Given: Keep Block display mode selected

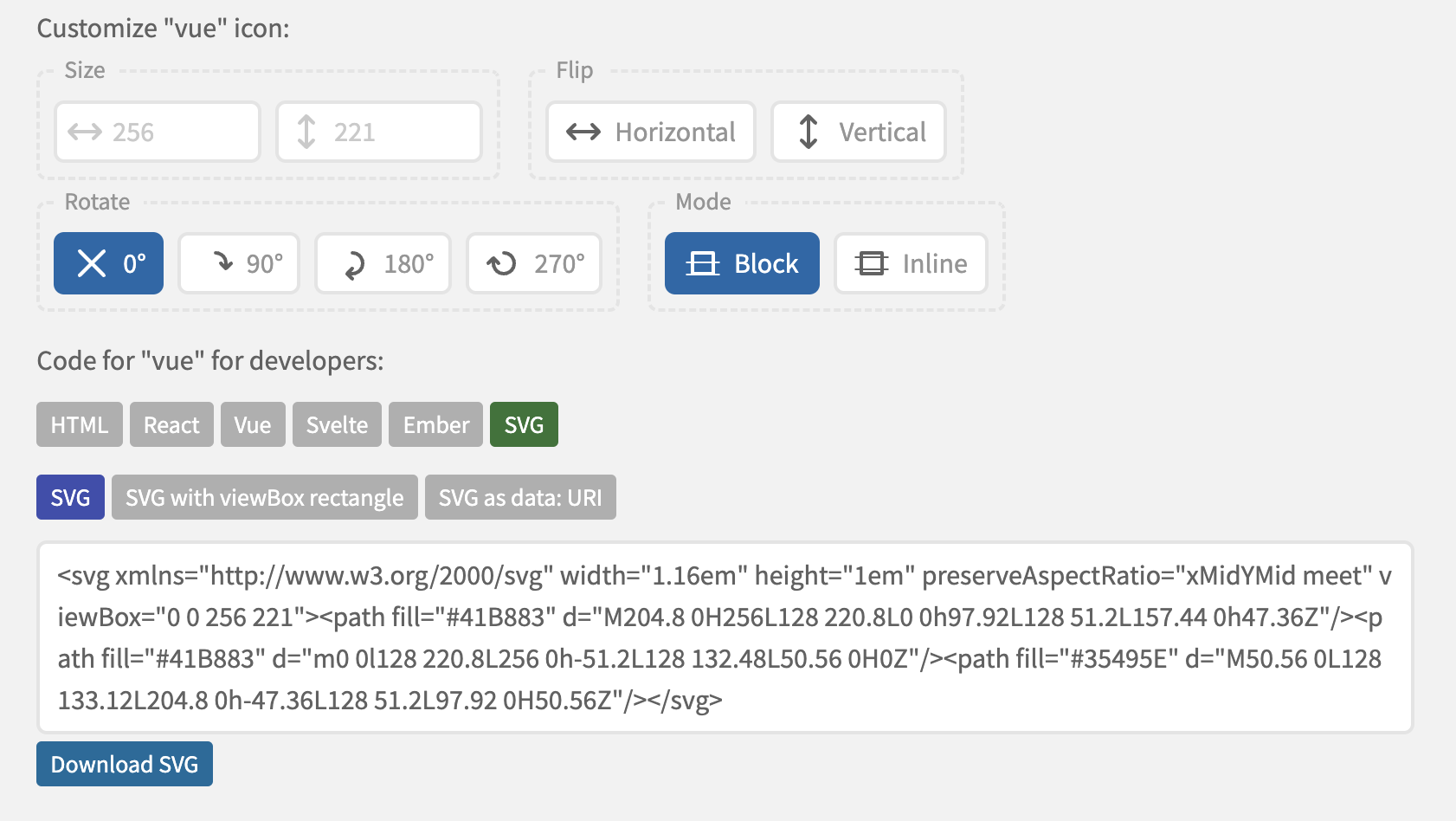Looking at the screenshot, I should (742, 263).
